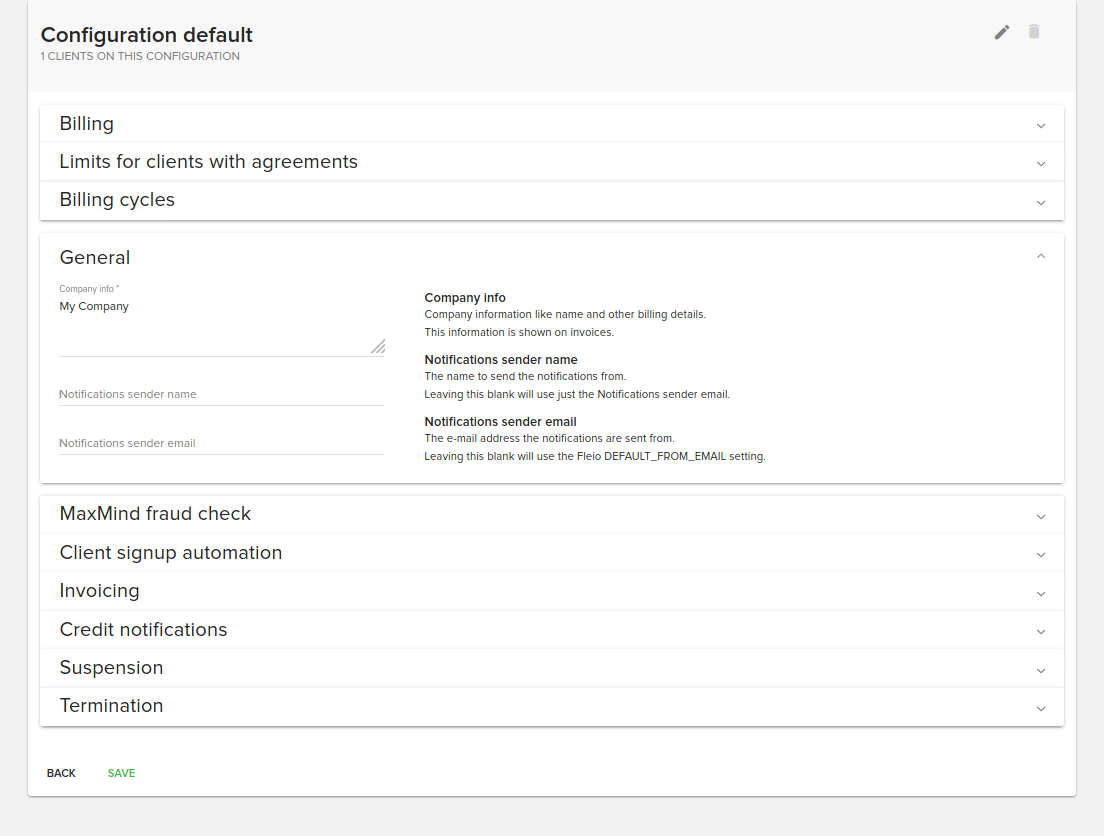1104x836 pixels.
Task: Click the General panel header title
Action: (x=95, y=258)
